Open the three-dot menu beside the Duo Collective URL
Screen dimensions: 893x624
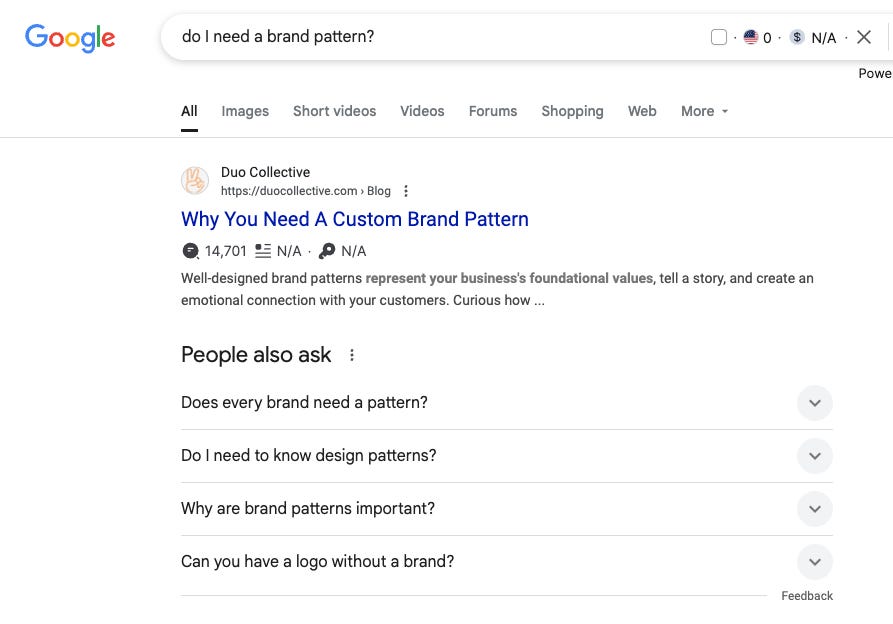(406, 191)
